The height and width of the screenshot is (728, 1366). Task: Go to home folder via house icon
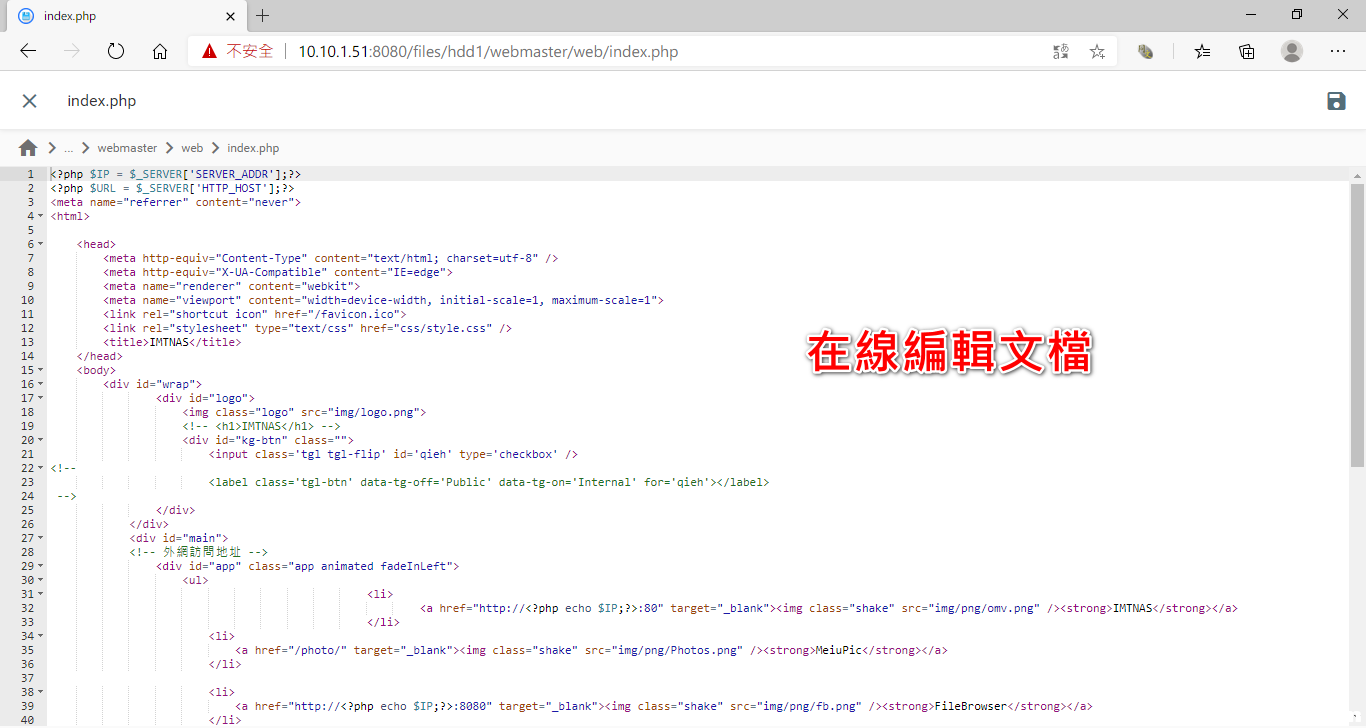[28, 148]
